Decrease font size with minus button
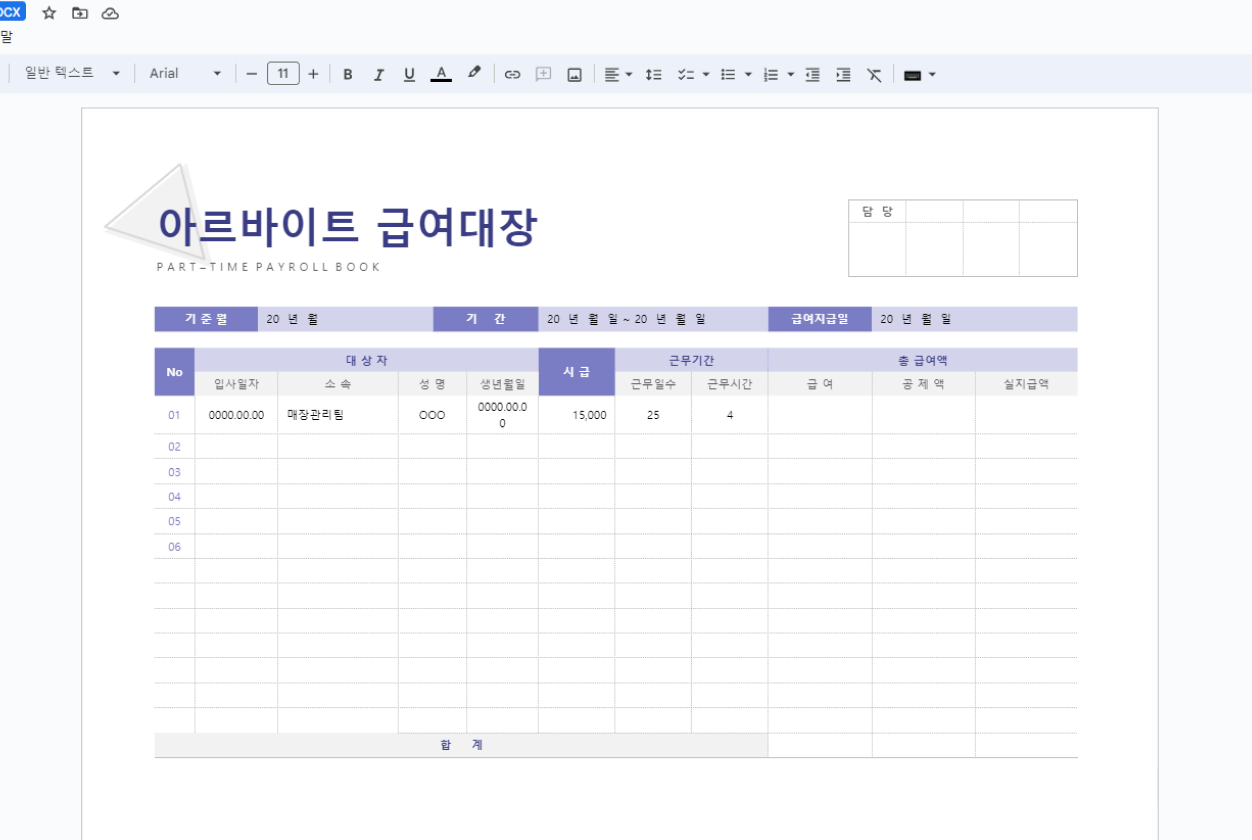Screen dimensions: 1252x840 pyautogui.click(x=251, y=74)
